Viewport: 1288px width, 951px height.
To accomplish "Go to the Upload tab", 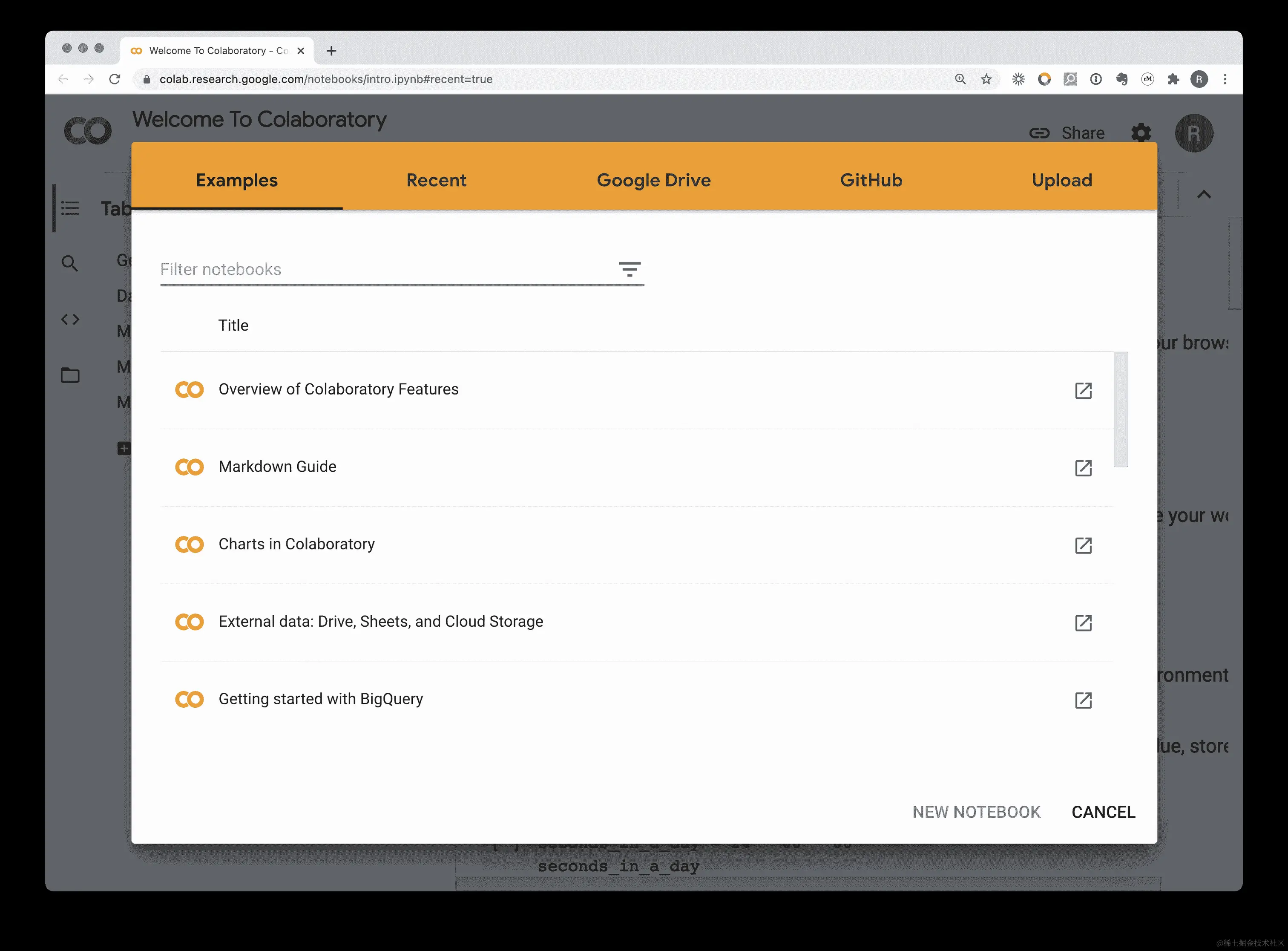I will [x=1061, y=180].
